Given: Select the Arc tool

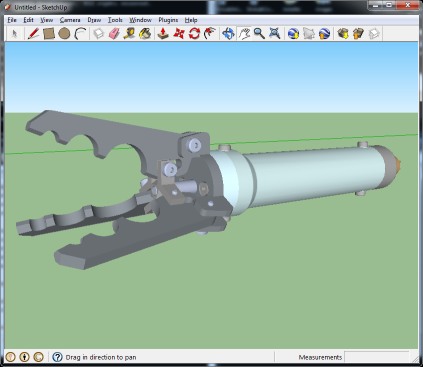Looking at the screenshot, I should tap(80, 34).
